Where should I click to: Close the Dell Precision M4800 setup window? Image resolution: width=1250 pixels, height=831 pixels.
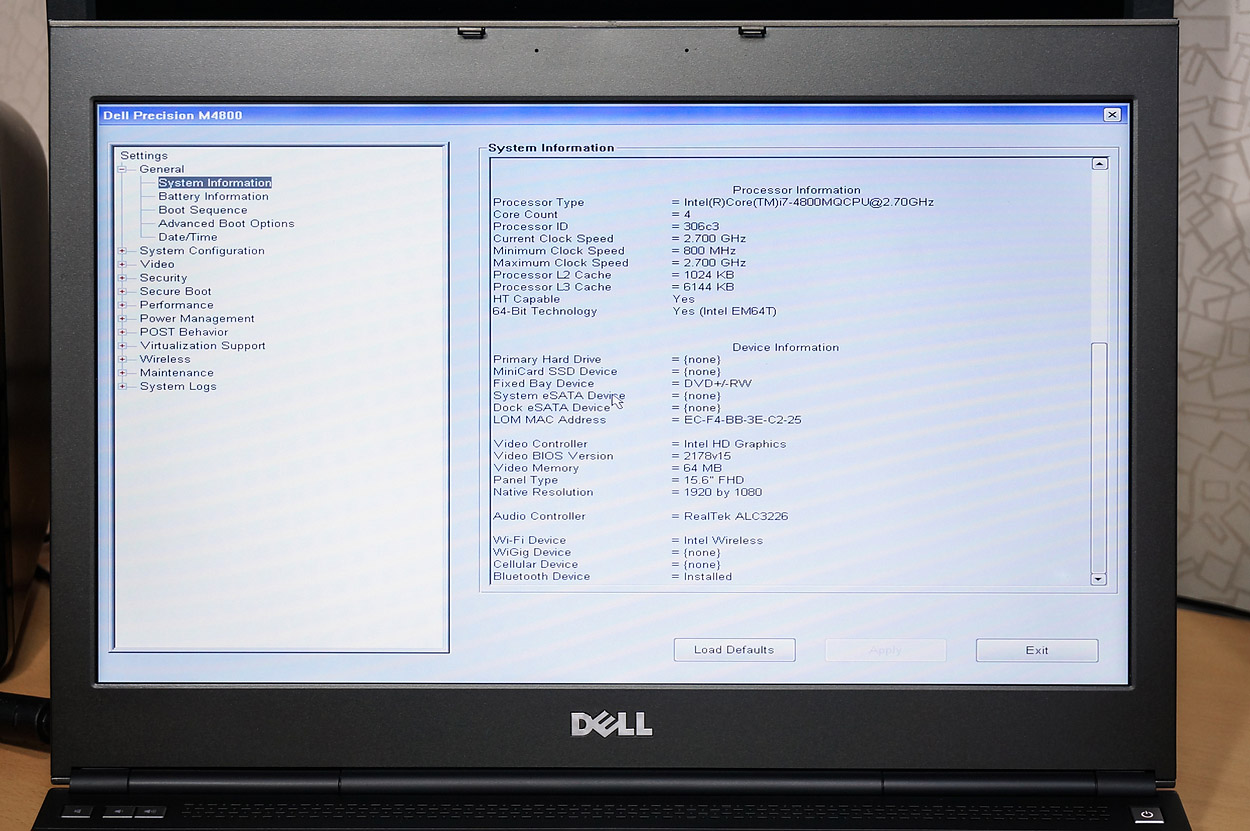coord(1112,115)
